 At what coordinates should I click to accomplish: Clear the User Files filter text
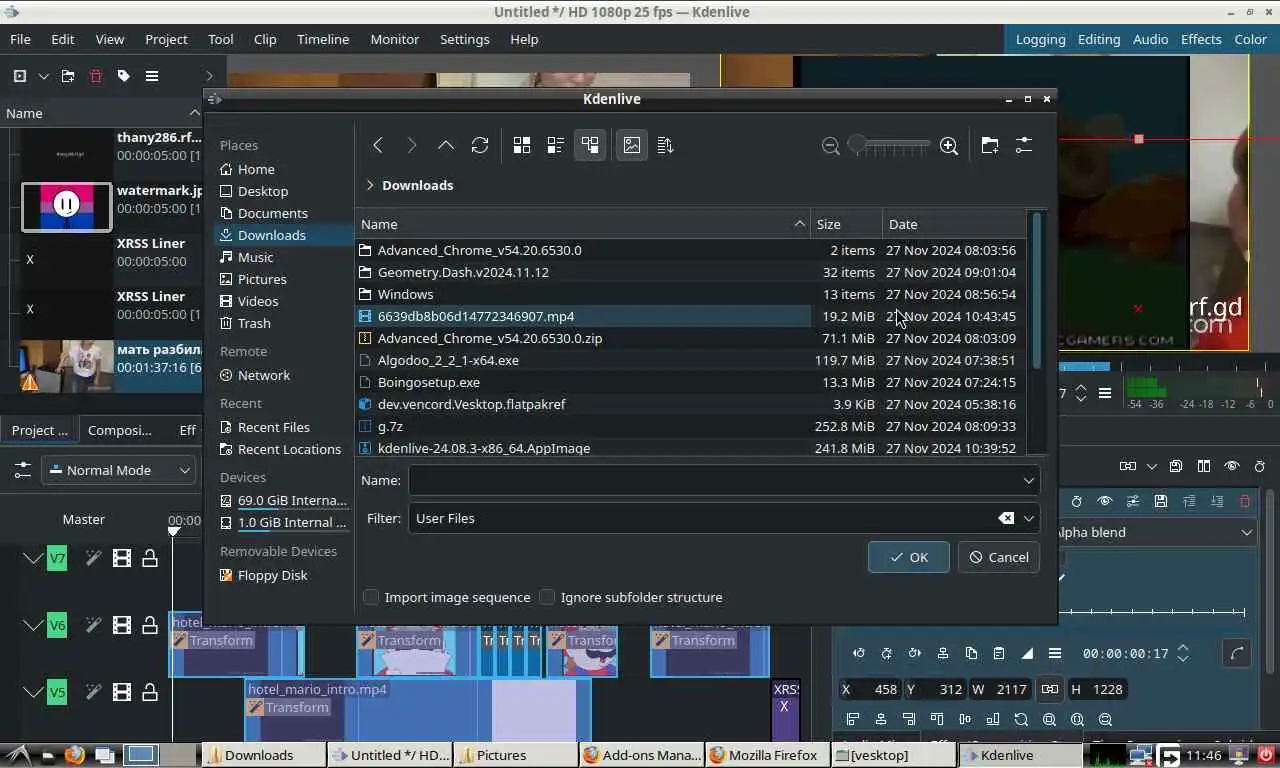click(1006, 518)
